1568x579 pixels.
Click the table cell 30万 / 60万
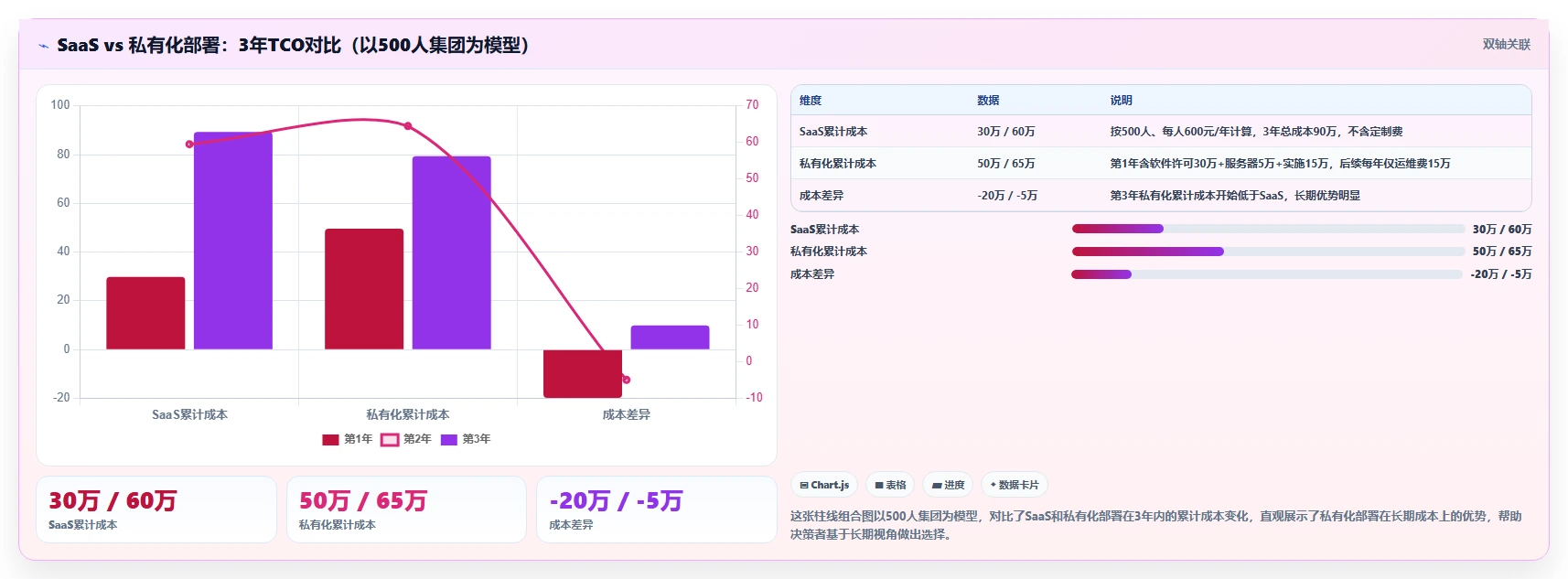(x=1006, y=132)
